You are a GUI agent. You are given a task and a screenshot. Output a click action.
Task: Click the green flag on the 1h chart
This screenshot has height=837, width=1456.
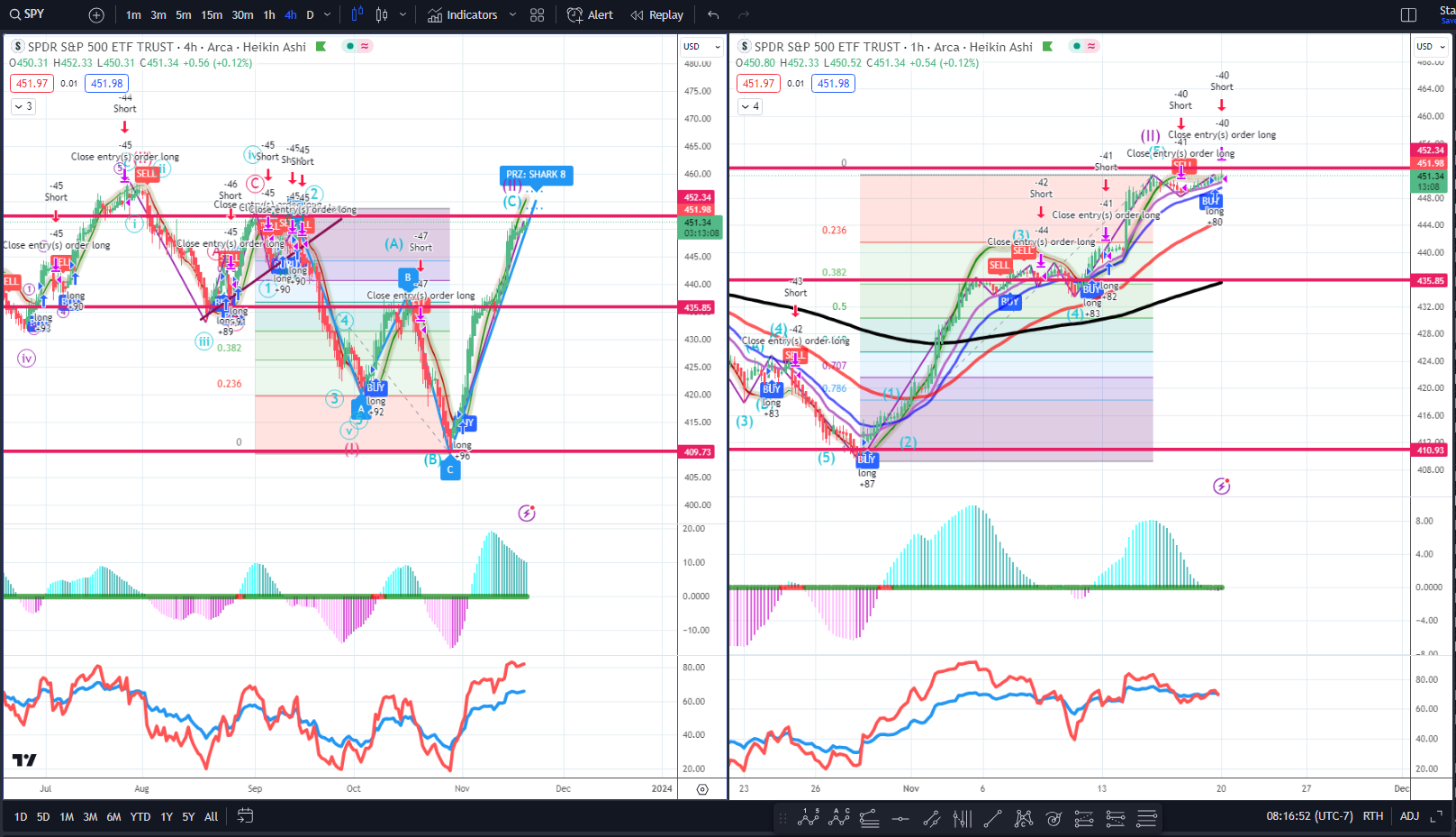pos(1047,46)
